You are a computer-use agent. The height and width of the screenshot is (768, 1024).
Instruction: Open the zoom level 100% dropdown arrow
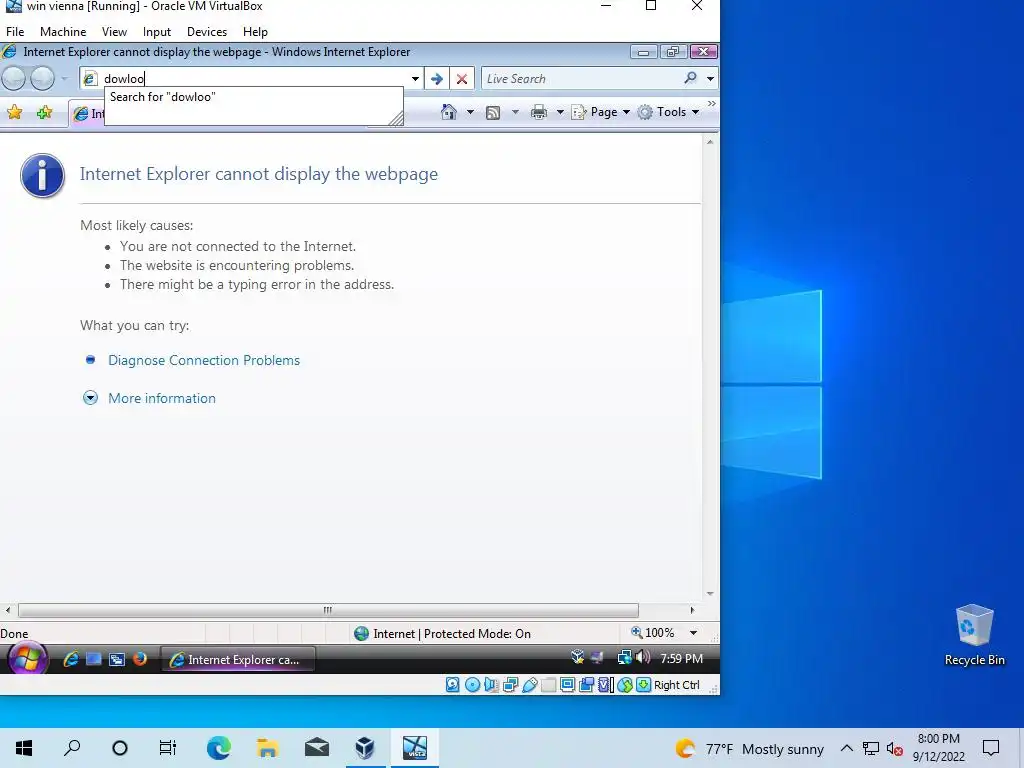(x=694, y=633)
